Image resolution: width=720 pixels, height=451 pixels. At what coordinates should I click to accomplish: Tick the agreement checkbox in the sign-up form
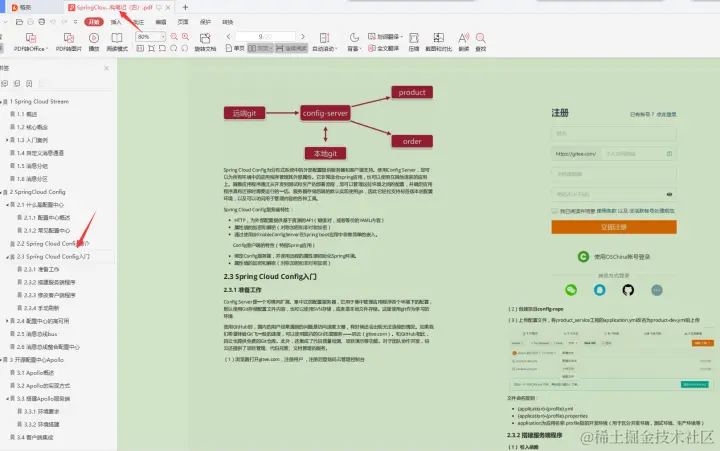[555, 211]
